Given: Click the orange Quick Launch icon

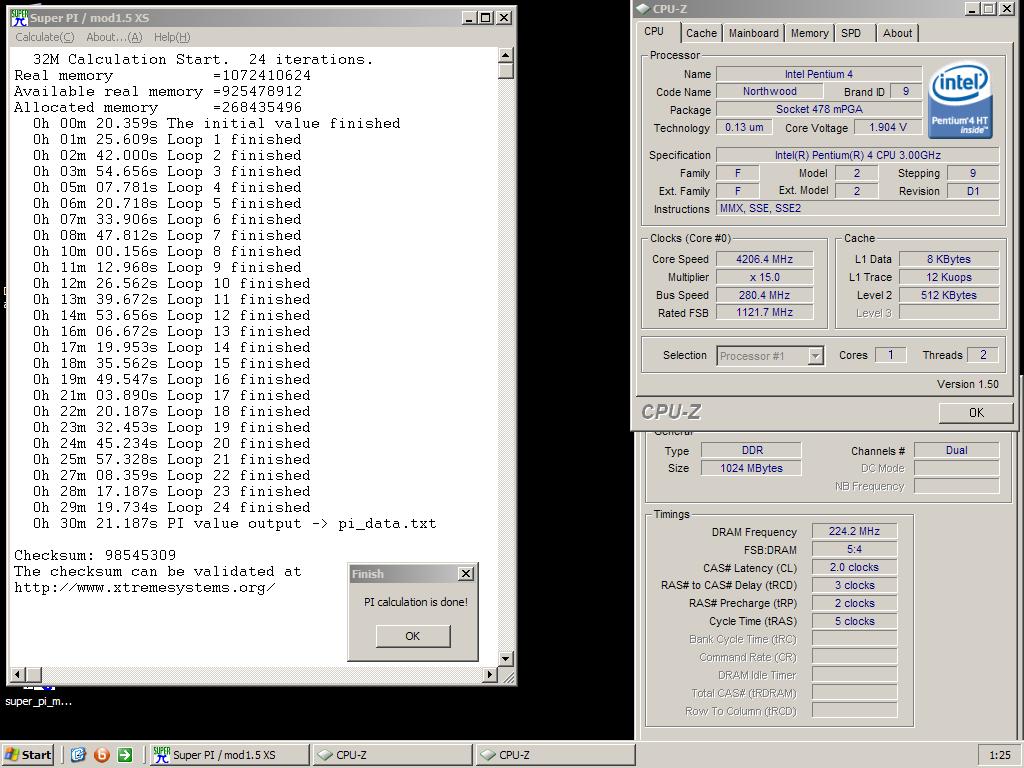Looking at the screenshot, I should coord(102,755).
